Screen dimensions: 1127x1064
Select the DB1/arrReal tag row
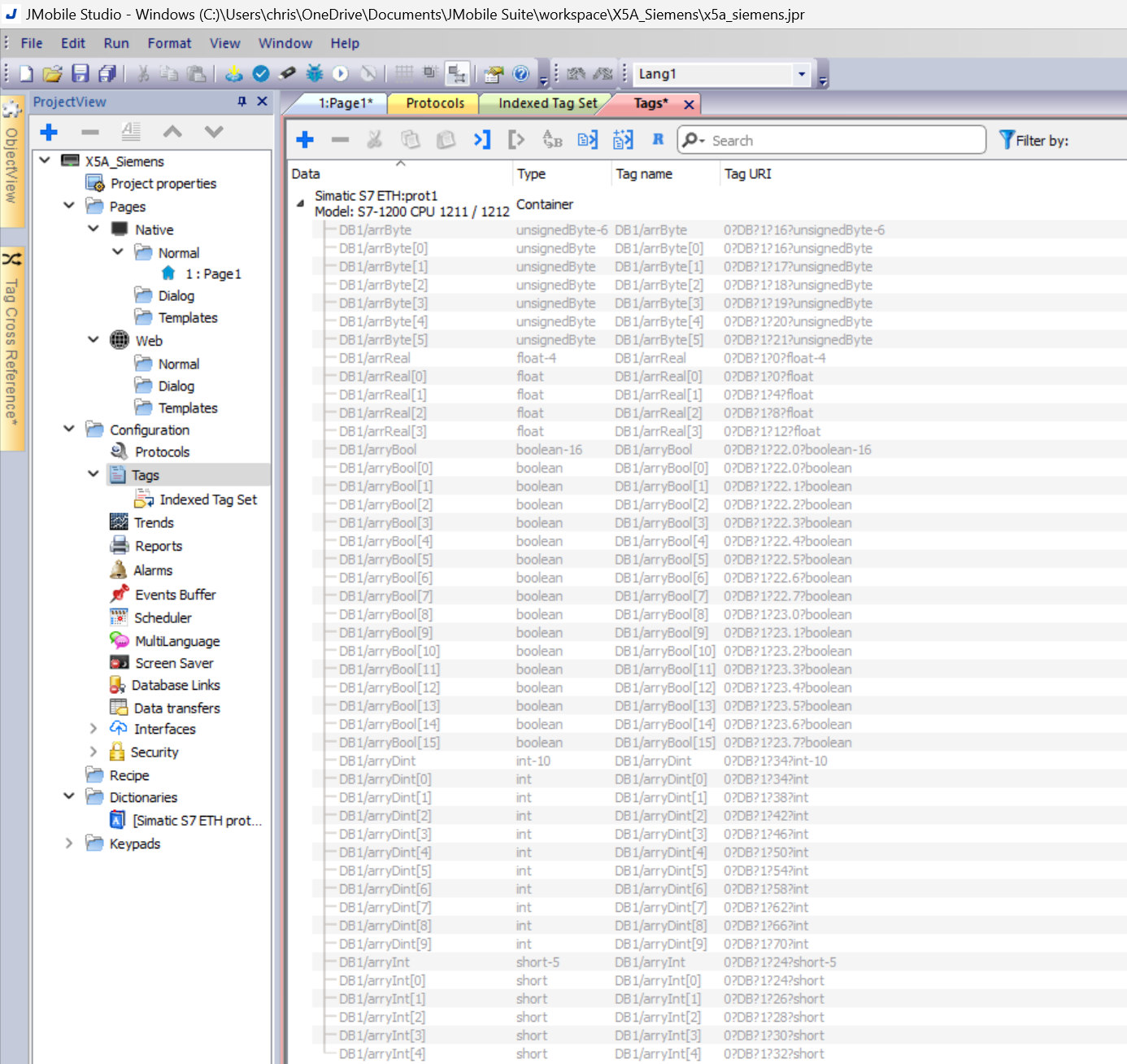click(x=719, y=358)
